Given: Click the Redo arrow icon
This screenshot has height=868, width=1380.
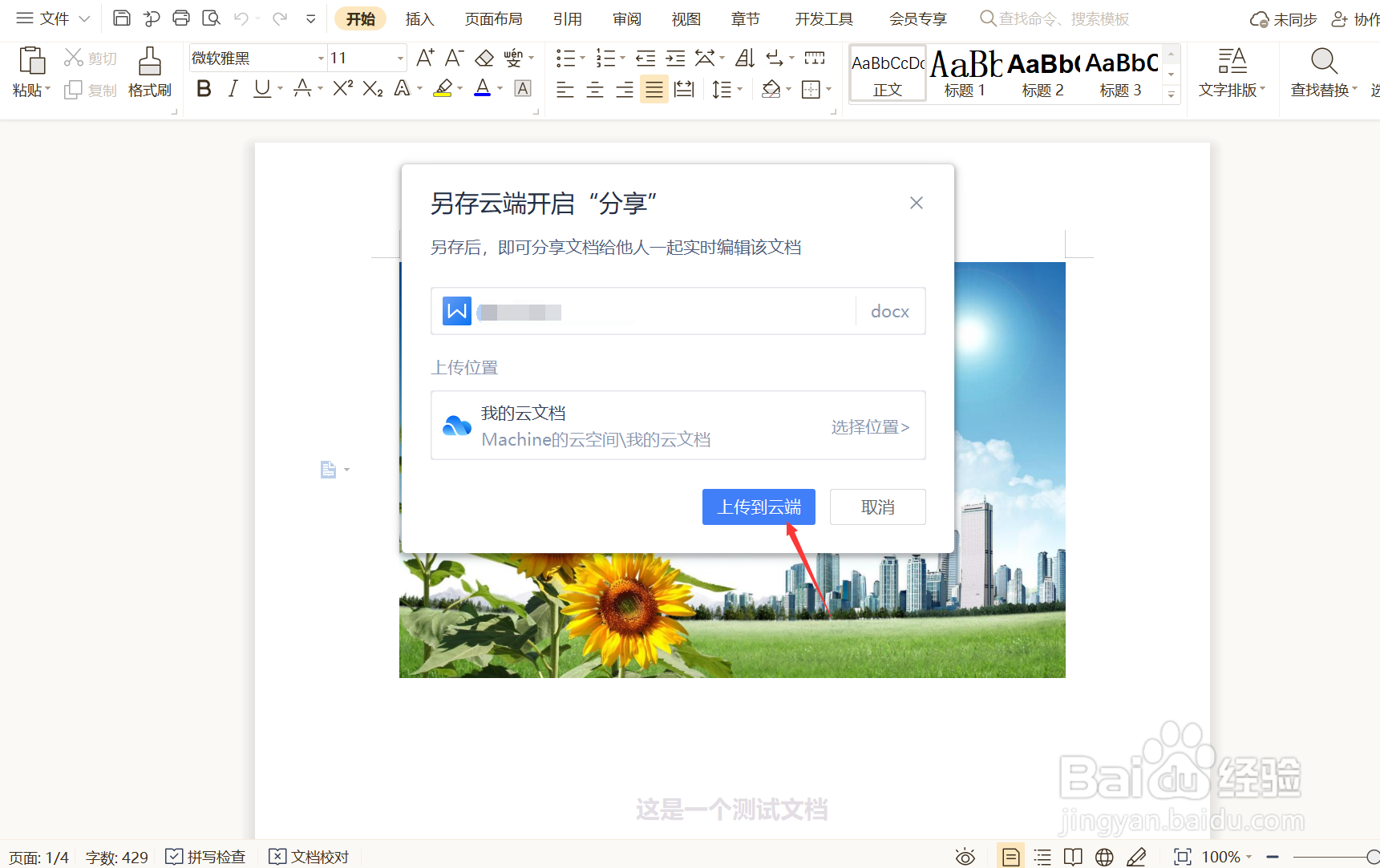Looking at the screenshot, I should coord(280,18).
